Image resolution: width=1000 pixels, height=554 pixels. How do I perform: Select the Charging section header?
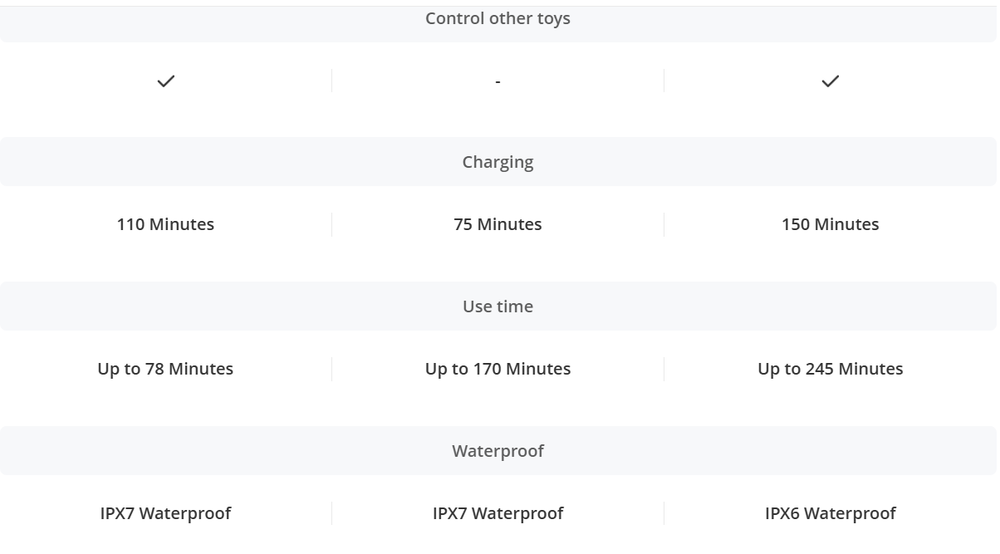[498, 162]
